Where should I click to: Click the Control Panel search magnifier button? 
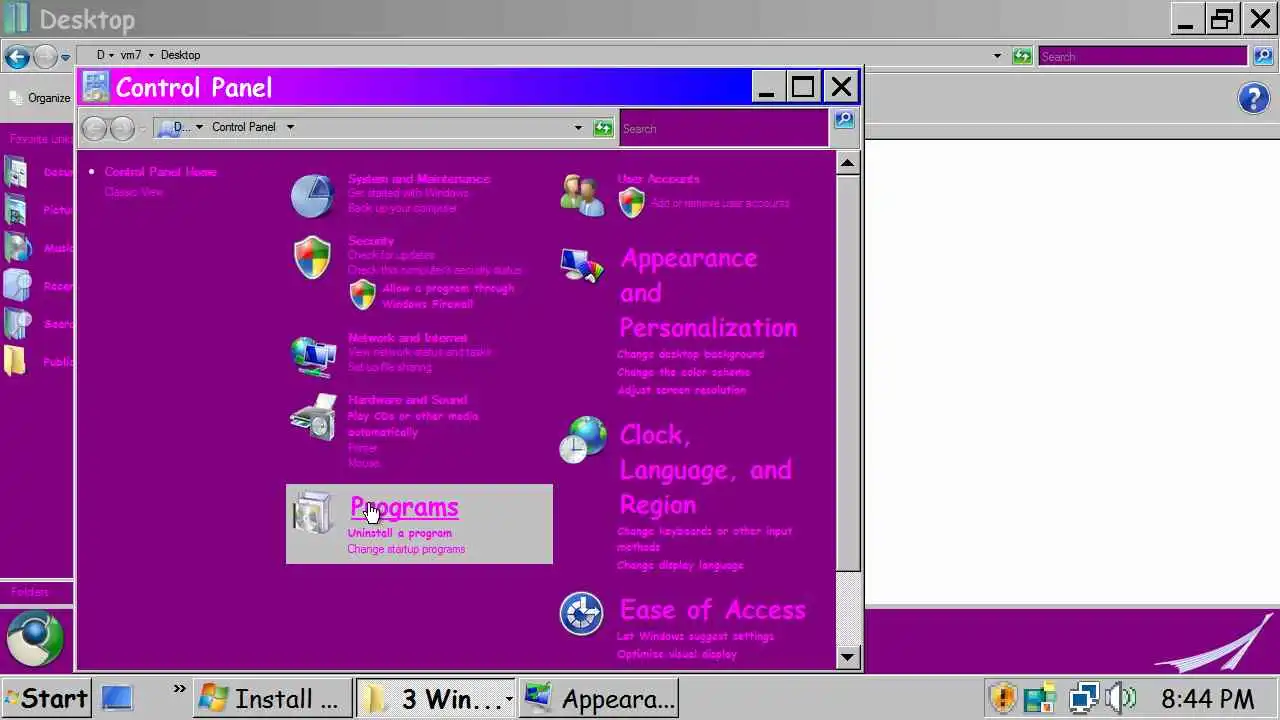click(x=844, y=120)
